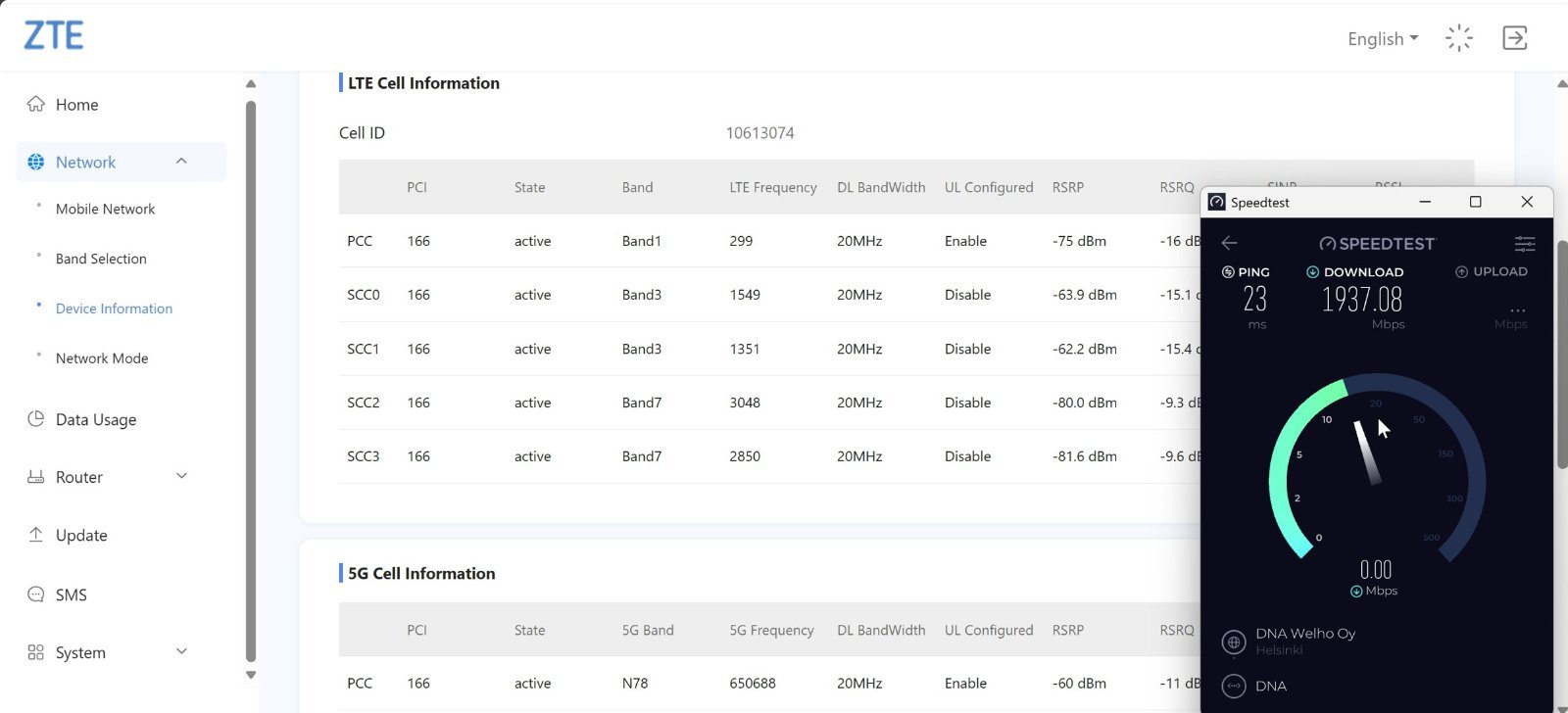Click the Speedtest back arrow
Viewport: 1568px width, 713px height.
click(1229, 243)
